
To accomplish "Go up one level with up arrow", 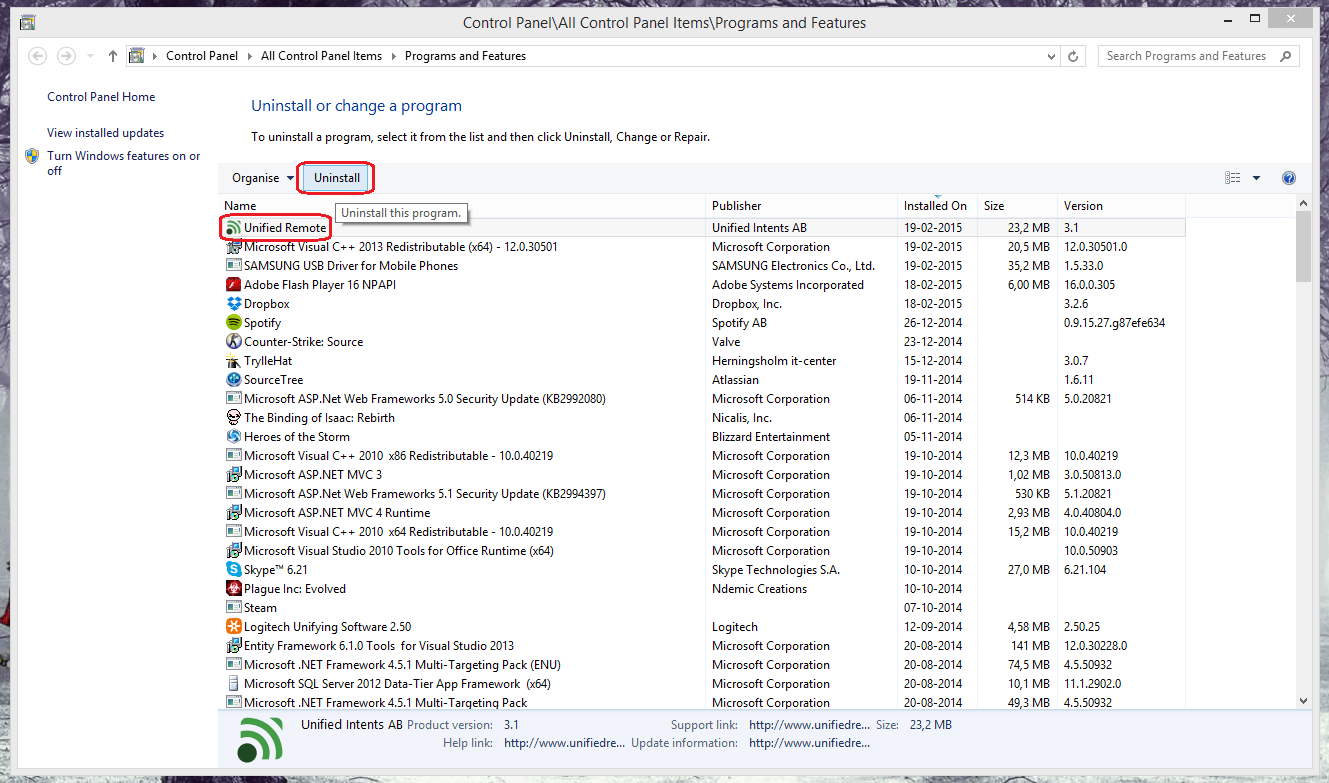I will pyautogui.click(x=113, y=56).
